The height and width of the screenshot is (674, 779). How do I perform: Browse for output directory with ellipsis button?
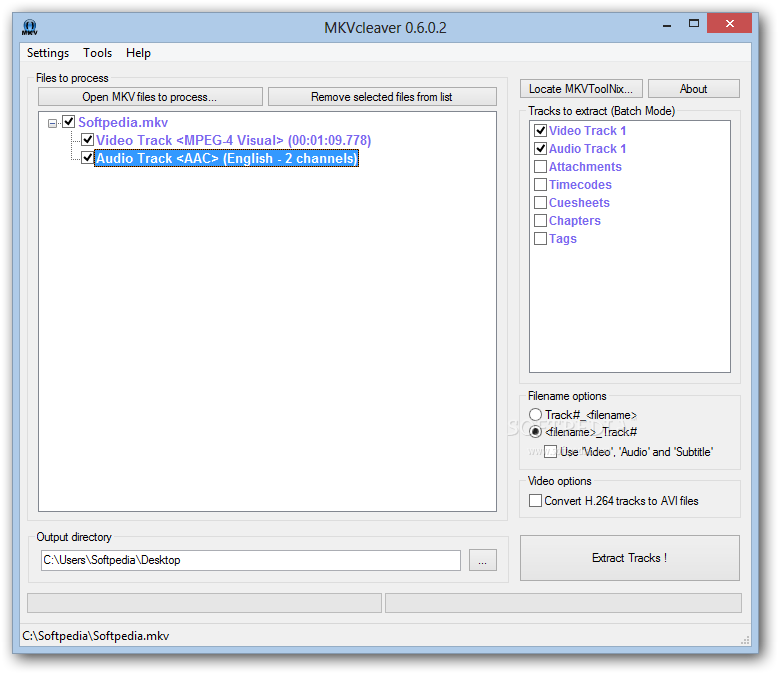click(x=482, y=560)
